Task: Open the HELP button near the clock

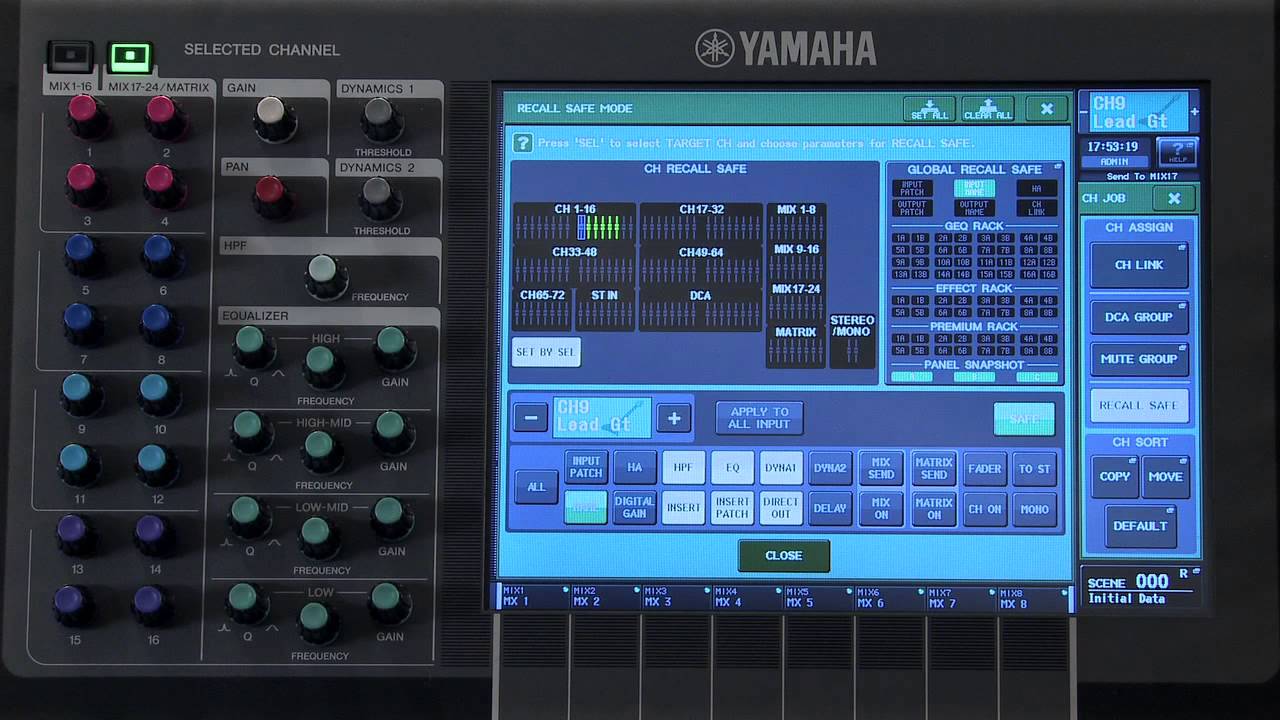Action: click(1177, 153)
